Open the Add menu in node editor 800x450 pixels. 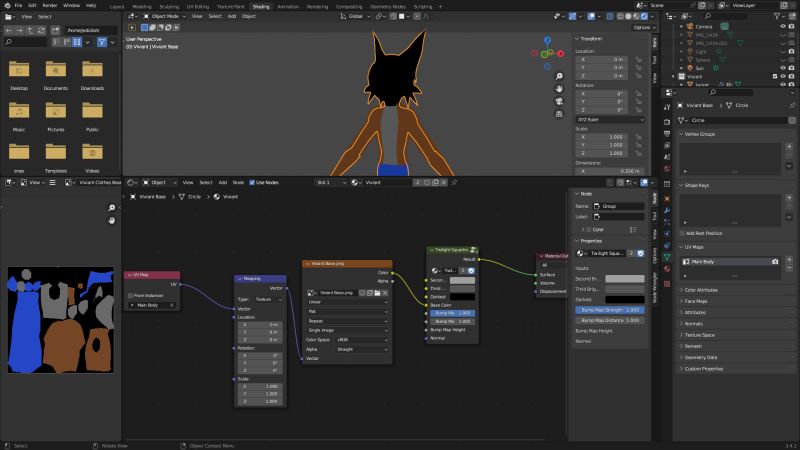(222, 182)
